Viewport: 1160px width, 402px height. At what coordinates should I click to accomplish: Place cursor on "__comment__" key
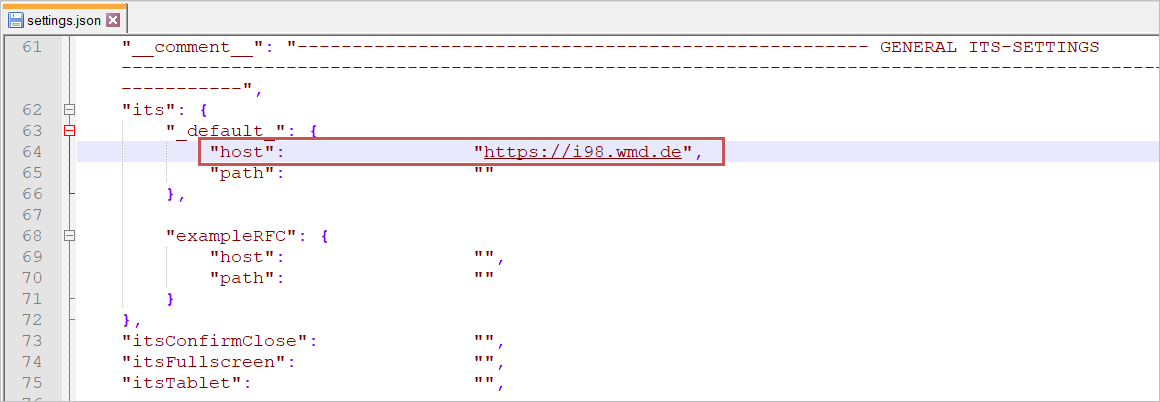point(198,47)
